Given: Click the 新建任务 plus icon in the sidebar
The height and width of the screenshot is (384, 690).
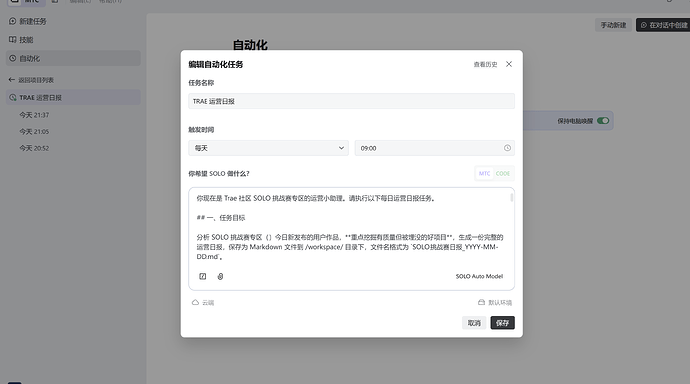Looking at the screenshot, I should 12,21.
